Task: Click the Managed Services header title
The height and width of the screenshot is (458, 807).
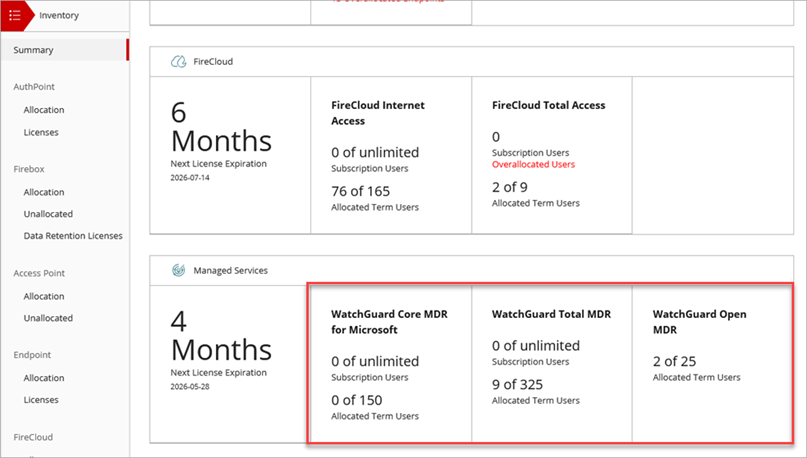Action: pyautogui.click(x=231, y=270)
